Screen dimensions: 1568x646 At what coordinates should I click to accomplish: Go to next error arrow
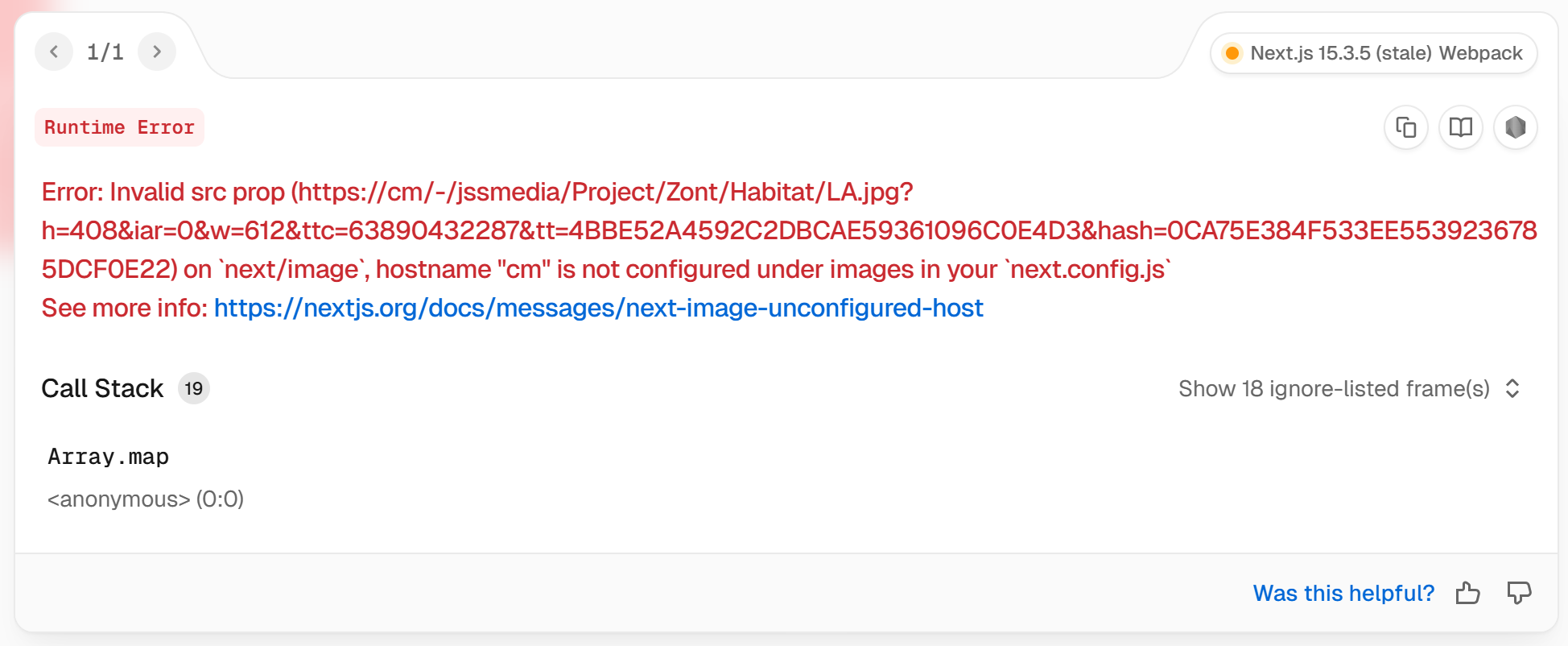[x=157, y=52]
